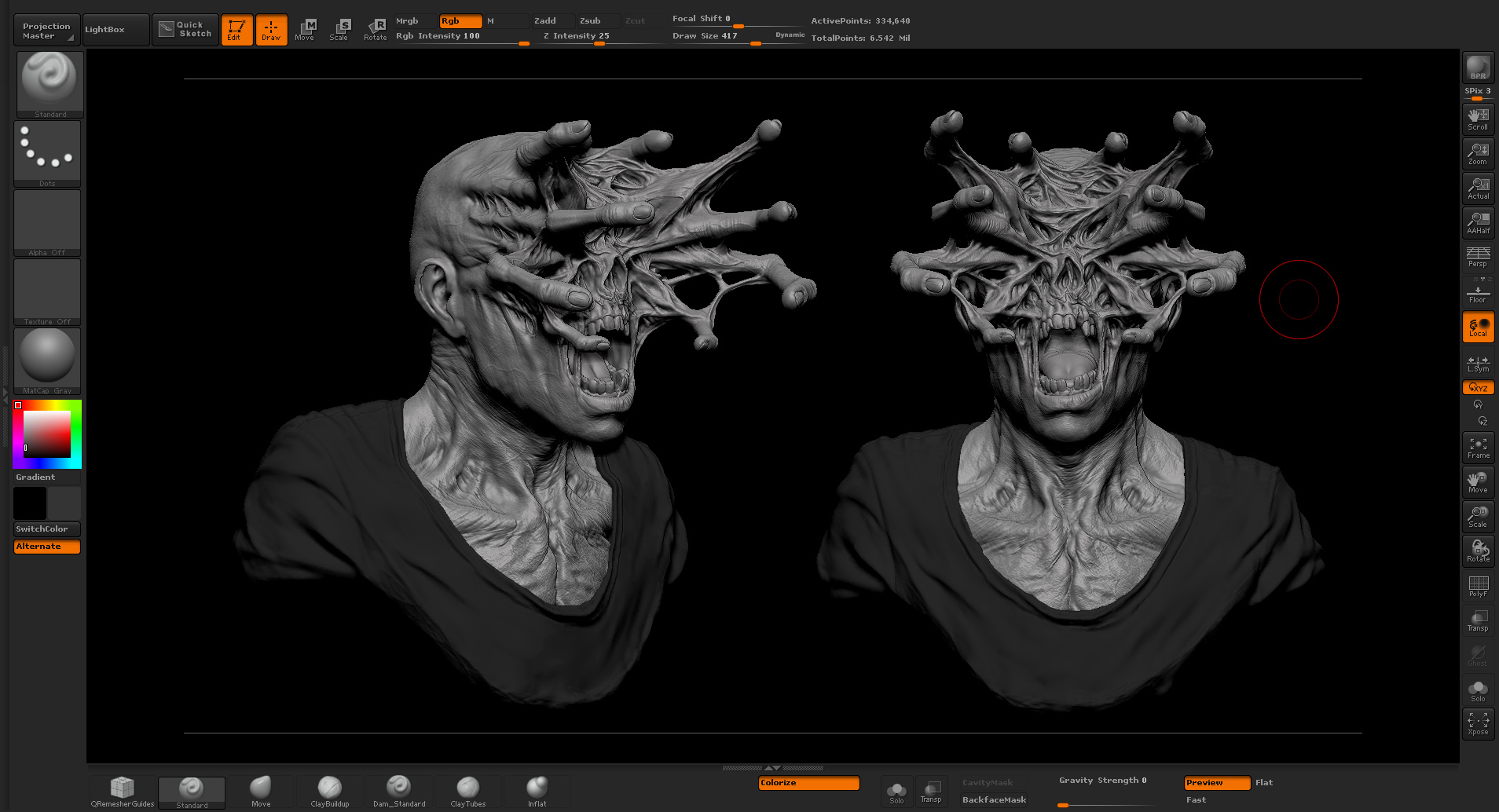Image resolution: width=1499 pixels, height=812 pixels.
Task: Select Move brush in bottom shelf
Action: (261, 792)
